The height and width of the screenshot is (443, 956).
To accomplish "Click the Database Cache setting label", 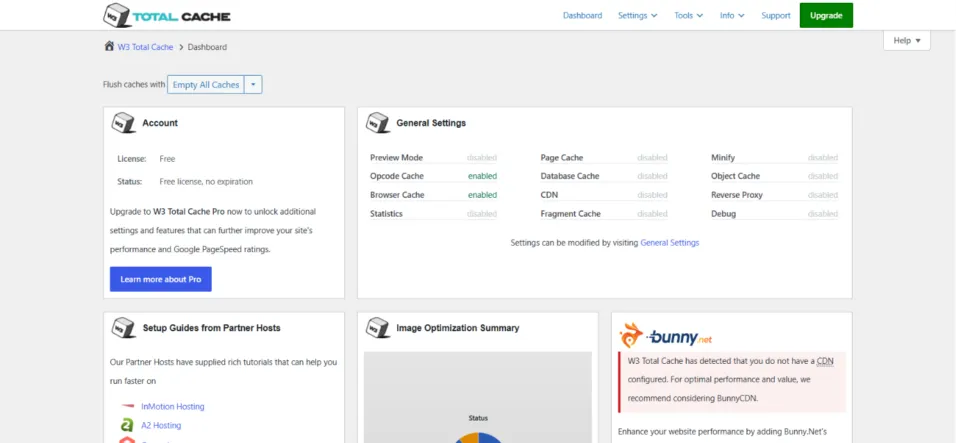I will 569,176.
